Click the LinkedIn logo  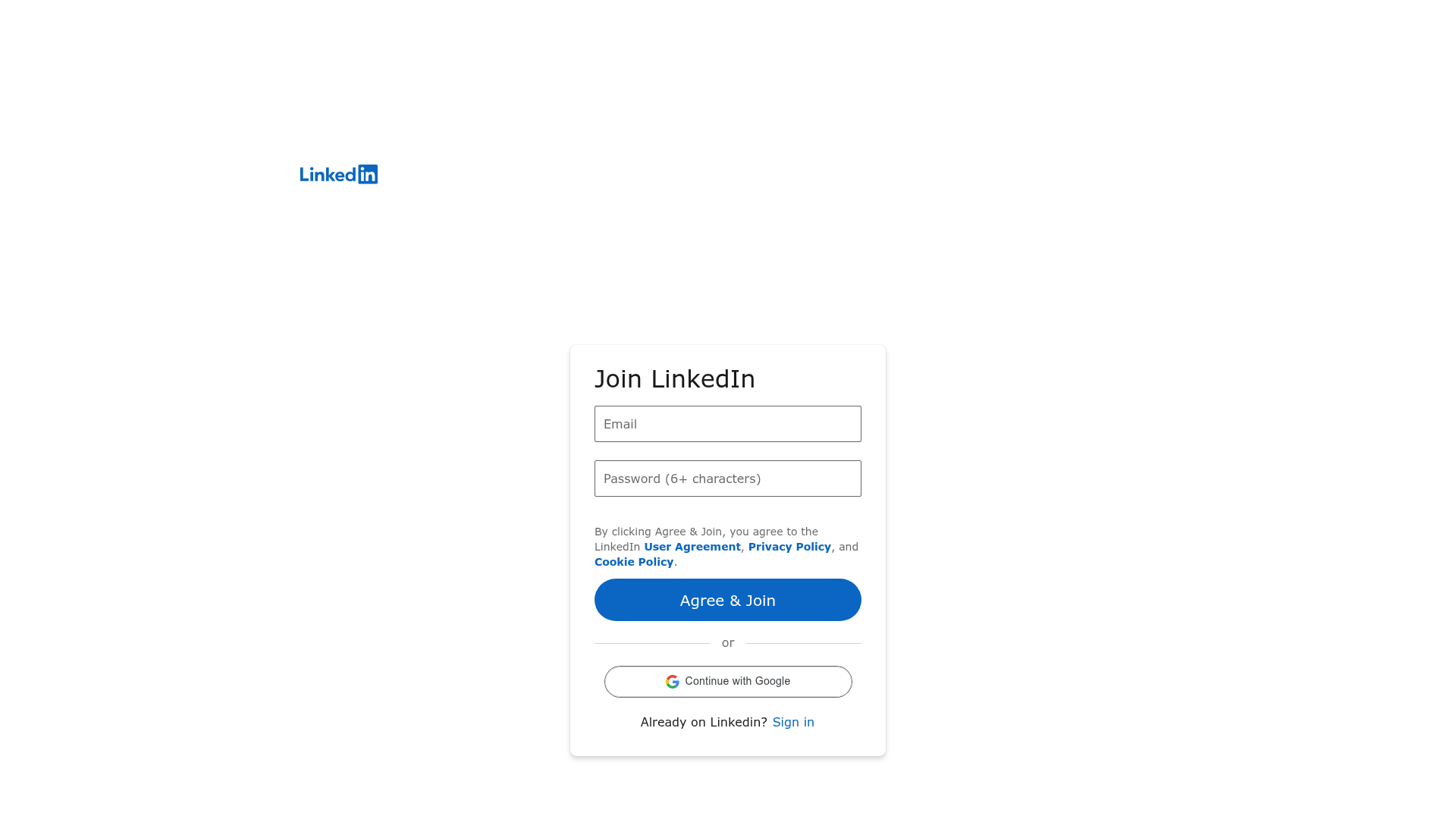[339, 174]
